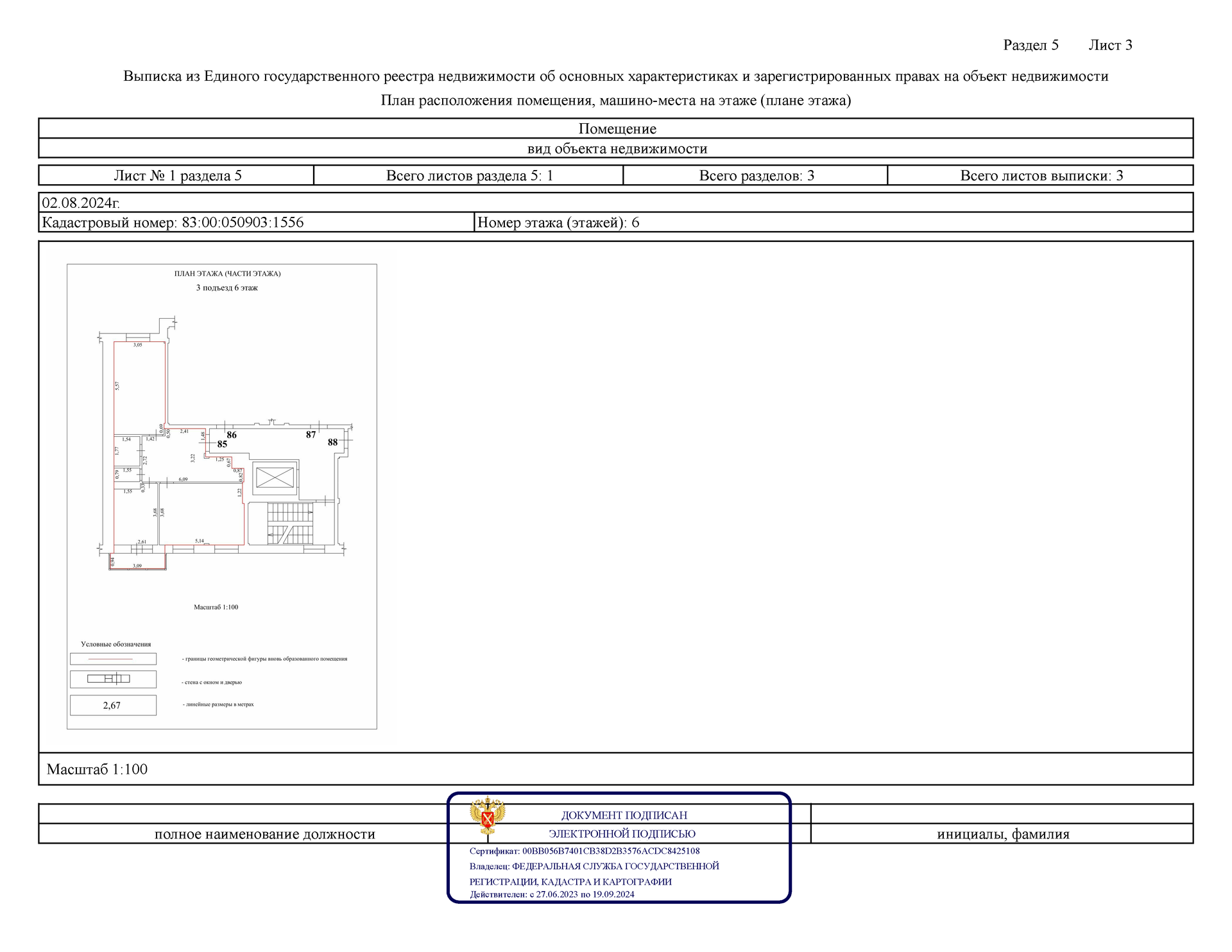Click 'Лист № 1 раздела 5' cell
The image size is (1232, 952).
[x=177, y=176]
